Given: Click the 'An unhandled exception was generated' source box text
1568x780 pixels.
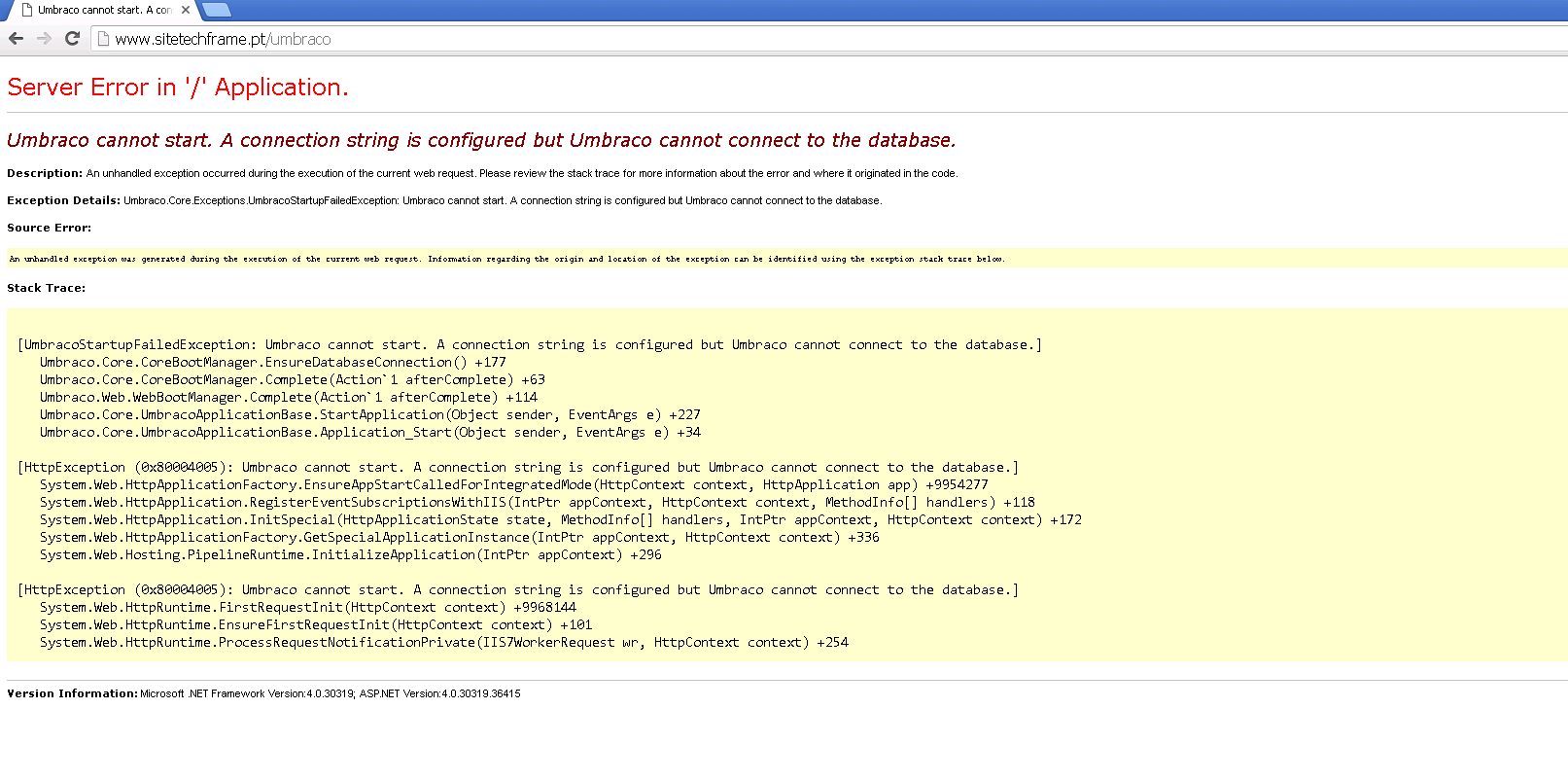Looking at the screenshot, I should (x=506, y=259).
